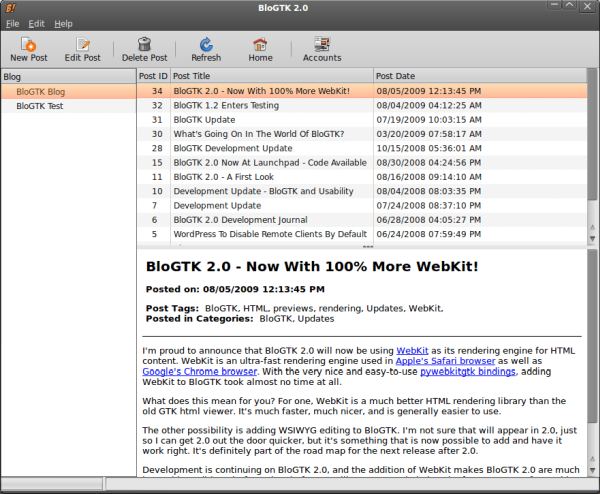Screen dimensions: 600x494
Task: Open the Help menu
Action: click(63, 24)
